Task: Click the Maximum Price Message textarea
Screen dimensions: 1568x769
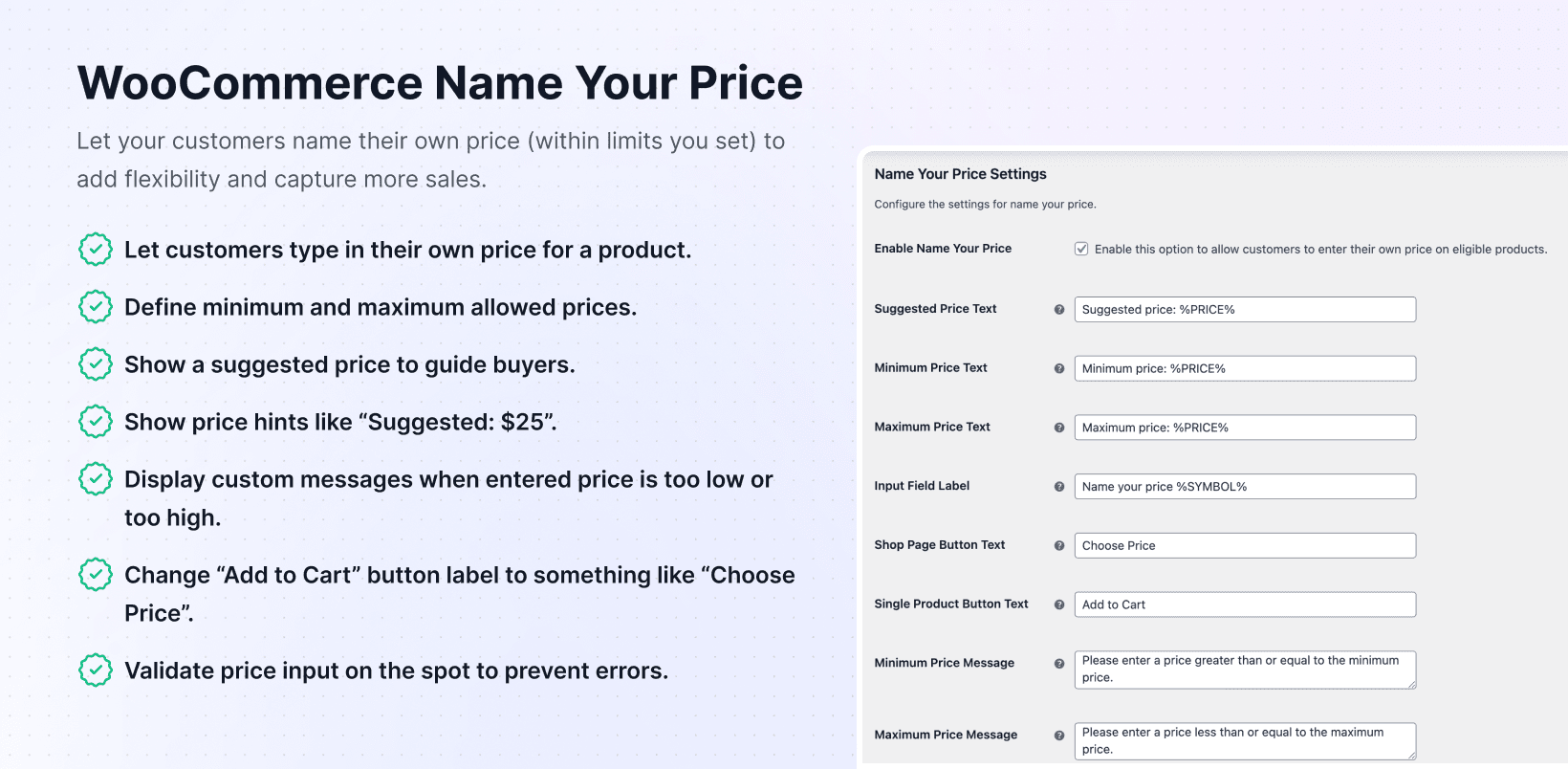Action: click(x=1245, y=741)
